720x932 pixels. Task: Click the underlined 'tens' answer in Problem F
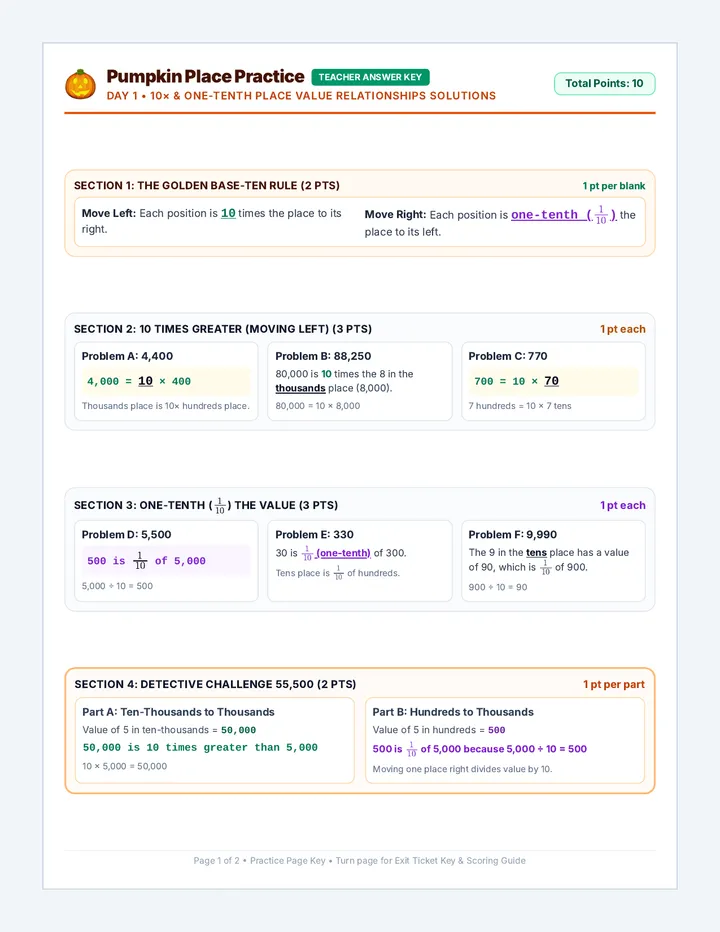[536, 553]
